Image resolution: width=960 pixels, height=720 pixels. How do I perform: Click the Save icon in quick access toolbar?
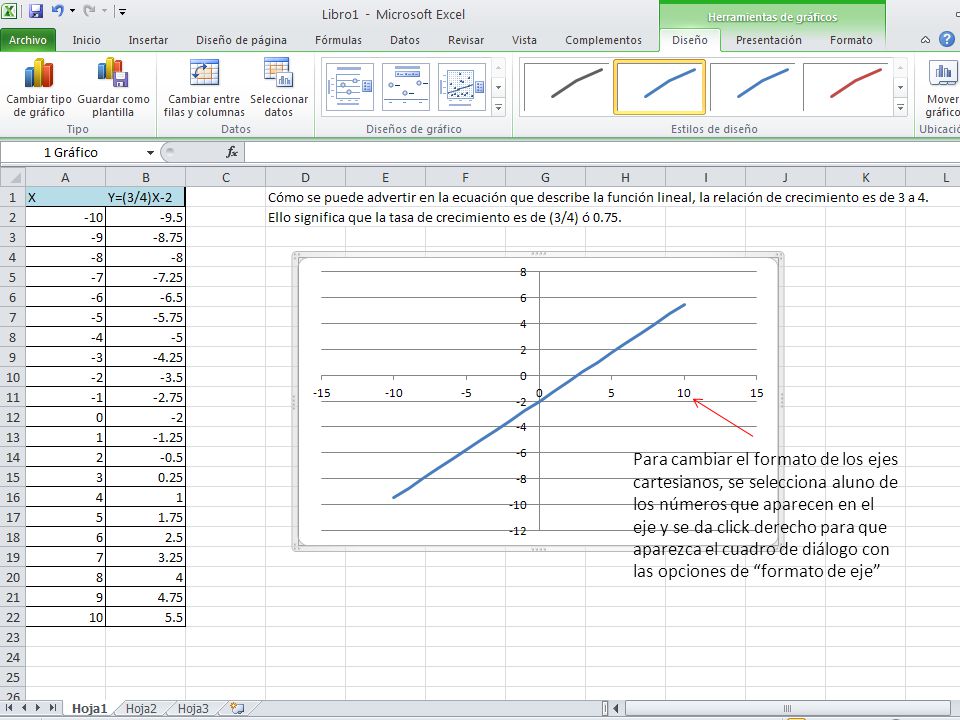coord(36,10)
